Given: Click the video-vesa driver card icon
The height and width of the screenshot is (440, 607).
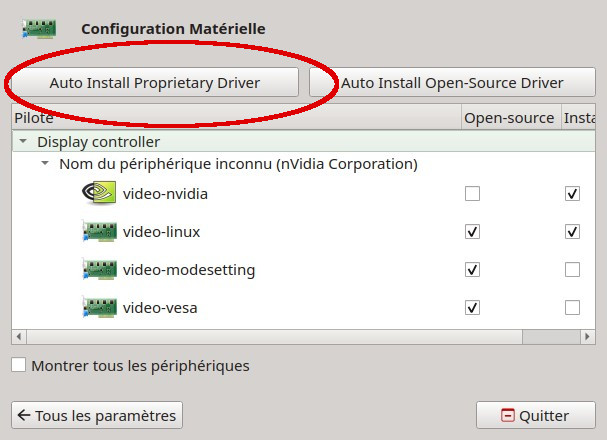Looking at the screenshot, I should click(99, 307).
